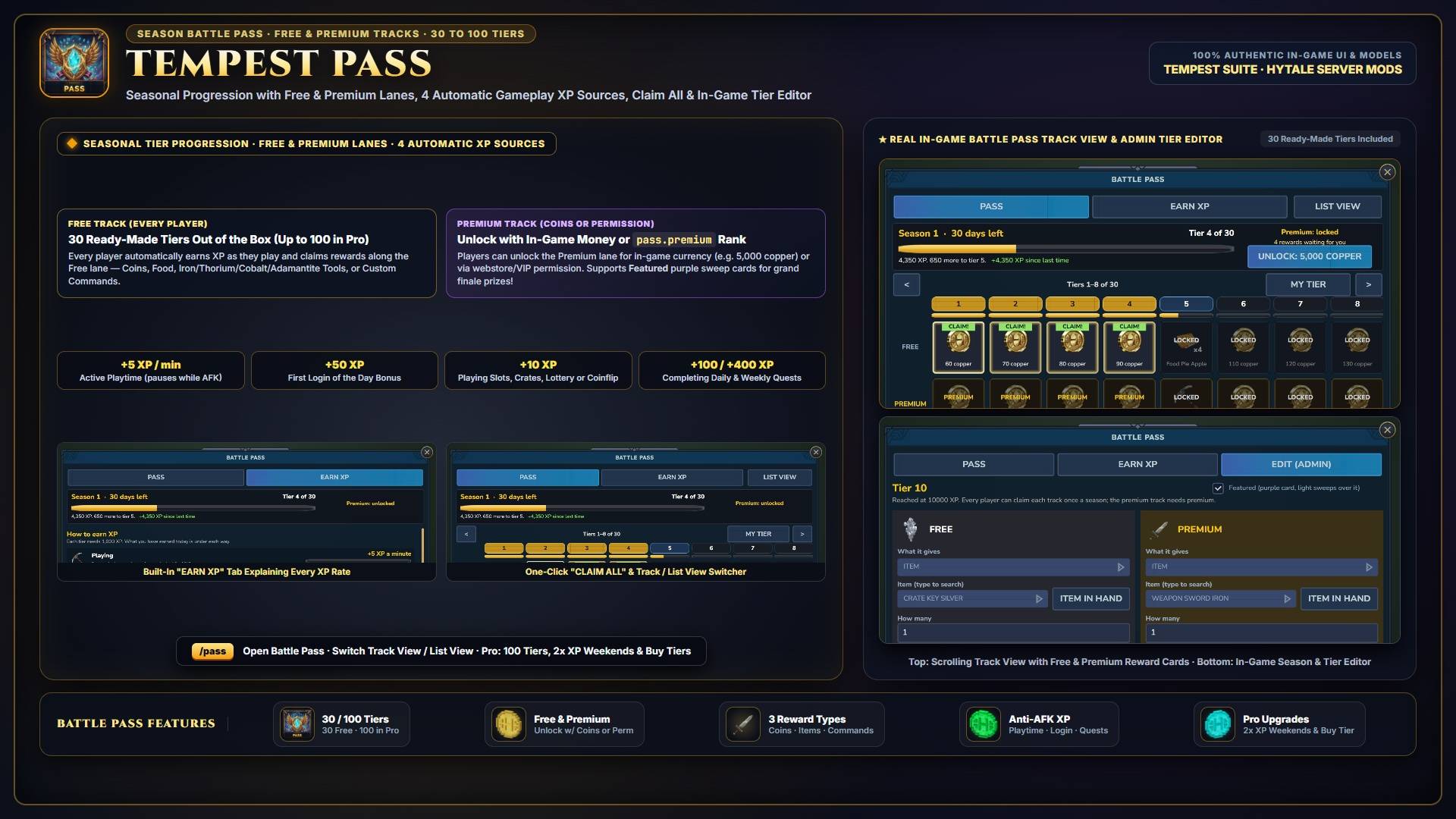Toggle the Featured purple card checkbox
The height and width of the screenshot is (819, 1456).
coord(1218,488)
